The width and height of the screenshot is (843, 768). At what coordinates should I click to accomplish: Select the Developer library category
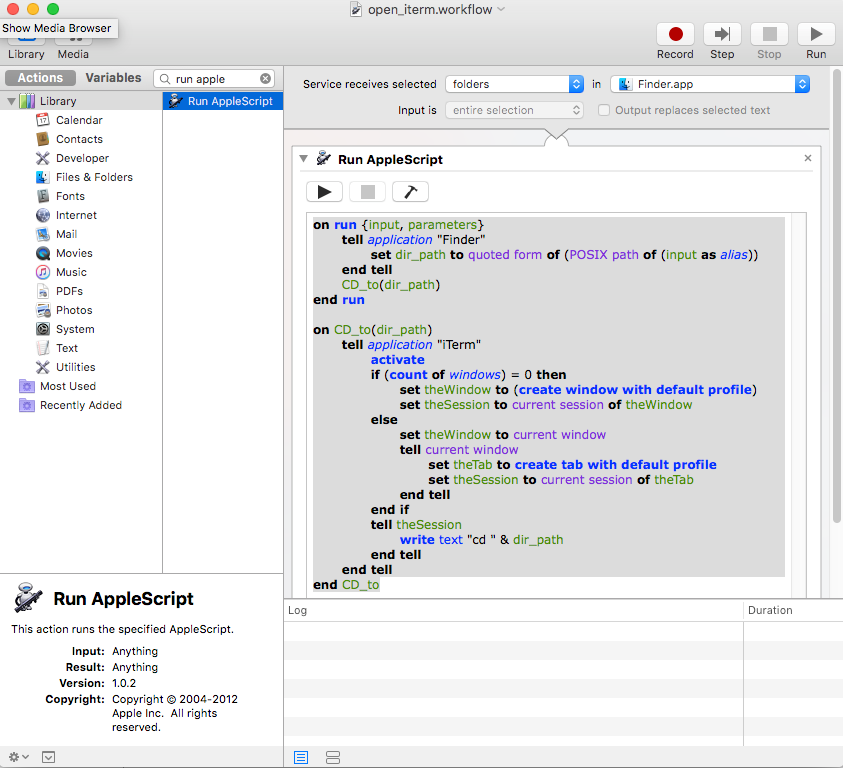[82, 158]
